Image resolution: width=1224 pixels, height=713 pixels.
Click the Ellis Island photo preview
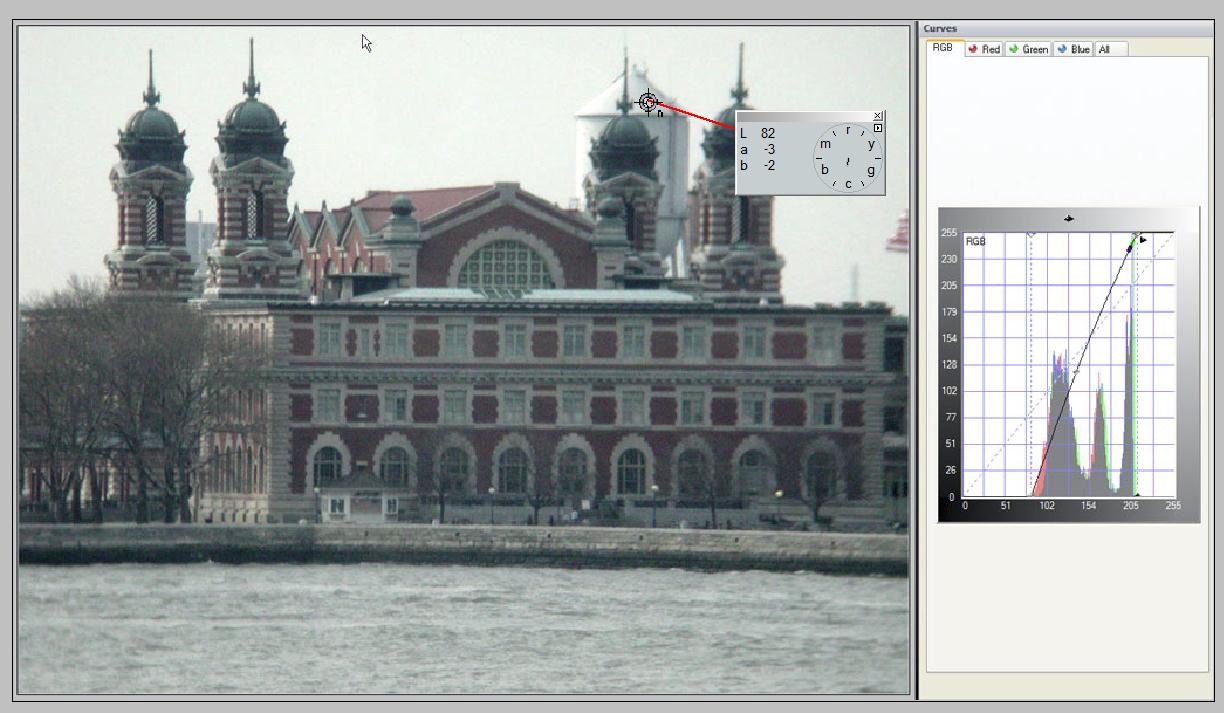pos(464,359)
